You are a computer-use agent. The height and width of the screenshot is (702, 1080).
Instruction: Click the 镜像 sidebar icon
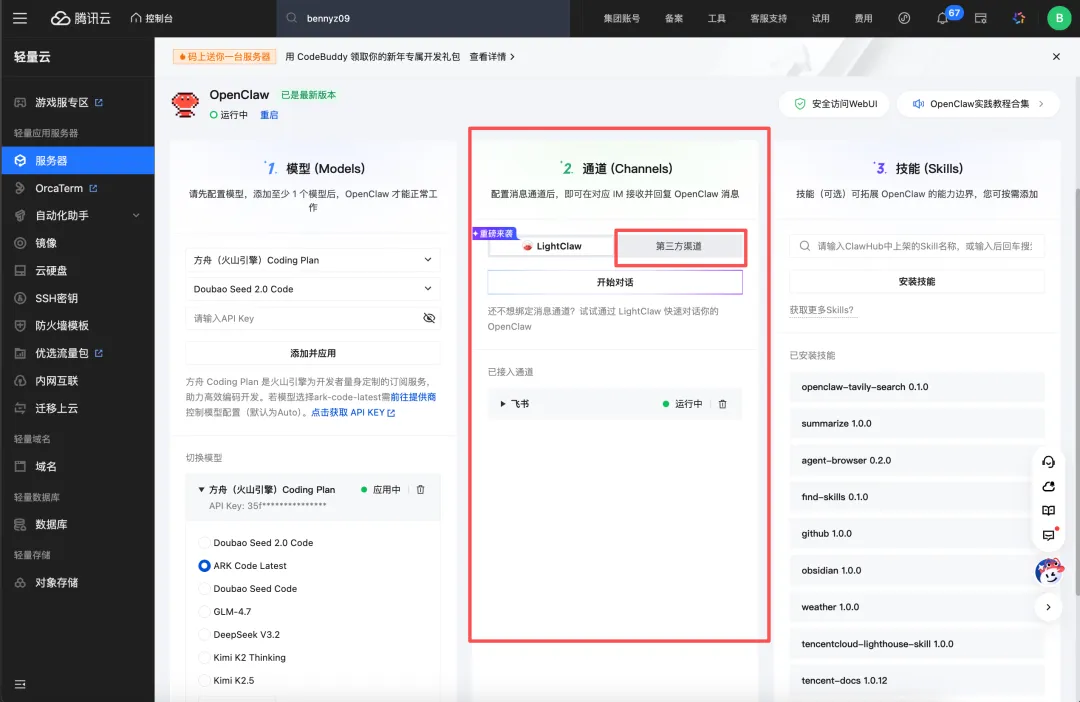[21, 243]
